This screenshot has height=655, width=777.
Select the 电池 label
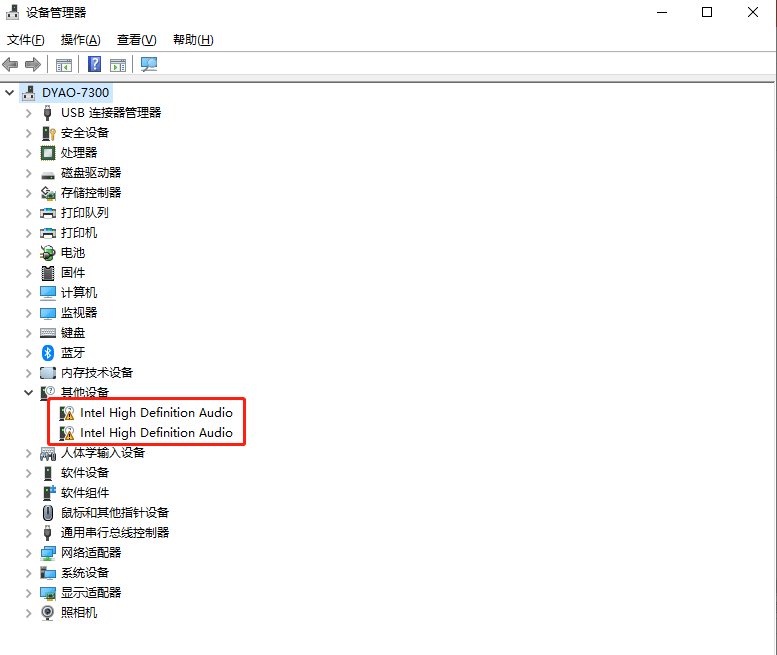(x=73, y=253)
